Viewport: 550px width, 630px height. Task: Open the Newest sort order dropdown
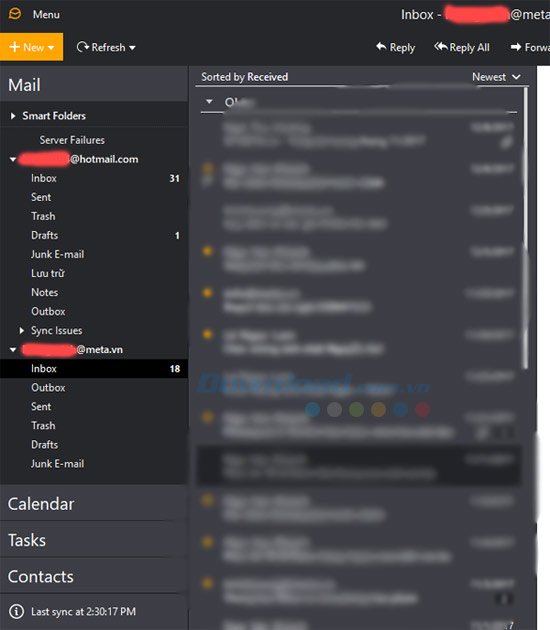(496, 77)
